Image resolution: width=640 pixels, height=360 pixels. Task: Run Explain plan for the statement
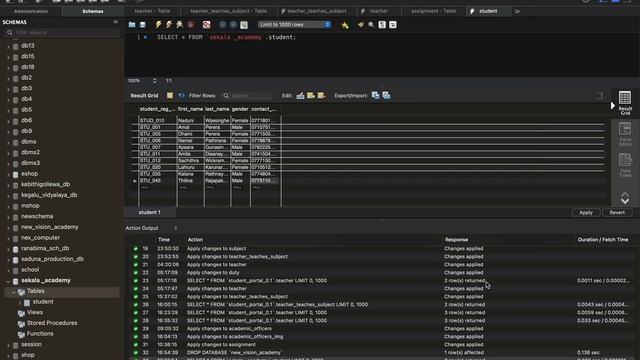[180, 24]
